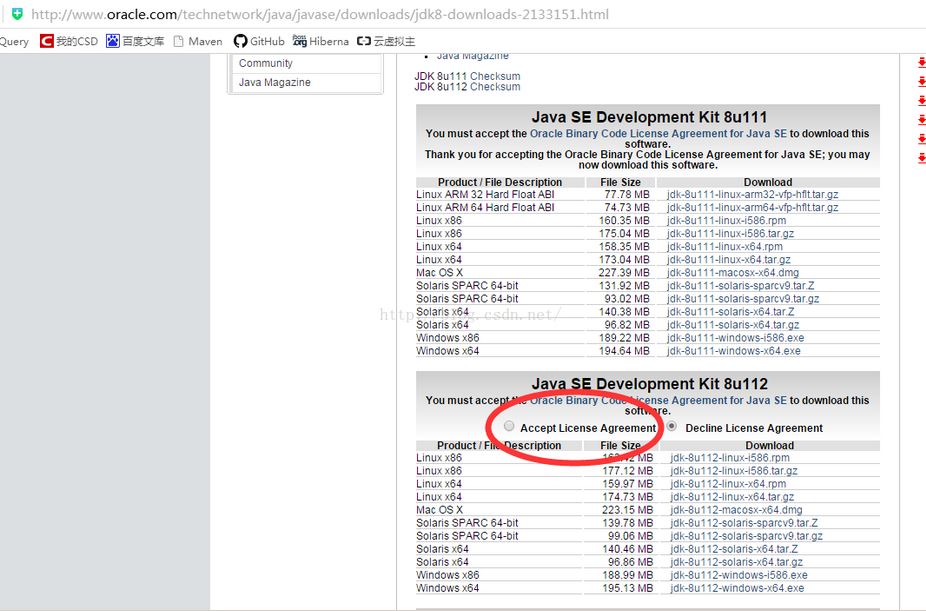Open JDK 8u112 Checksum link

coord(467,87)
